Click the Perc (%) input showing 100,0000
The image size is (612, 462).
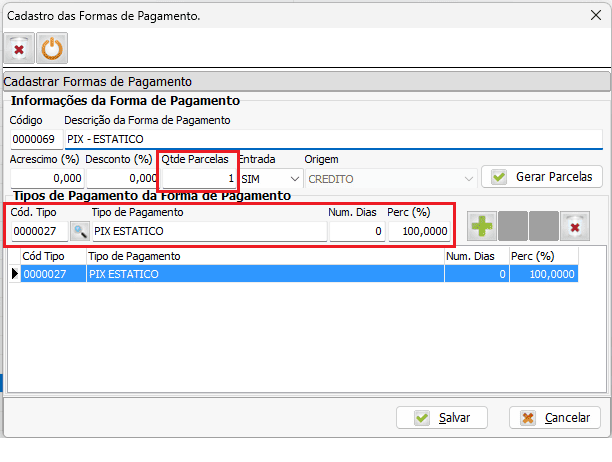pyautogui.click(x=419, y=231)
